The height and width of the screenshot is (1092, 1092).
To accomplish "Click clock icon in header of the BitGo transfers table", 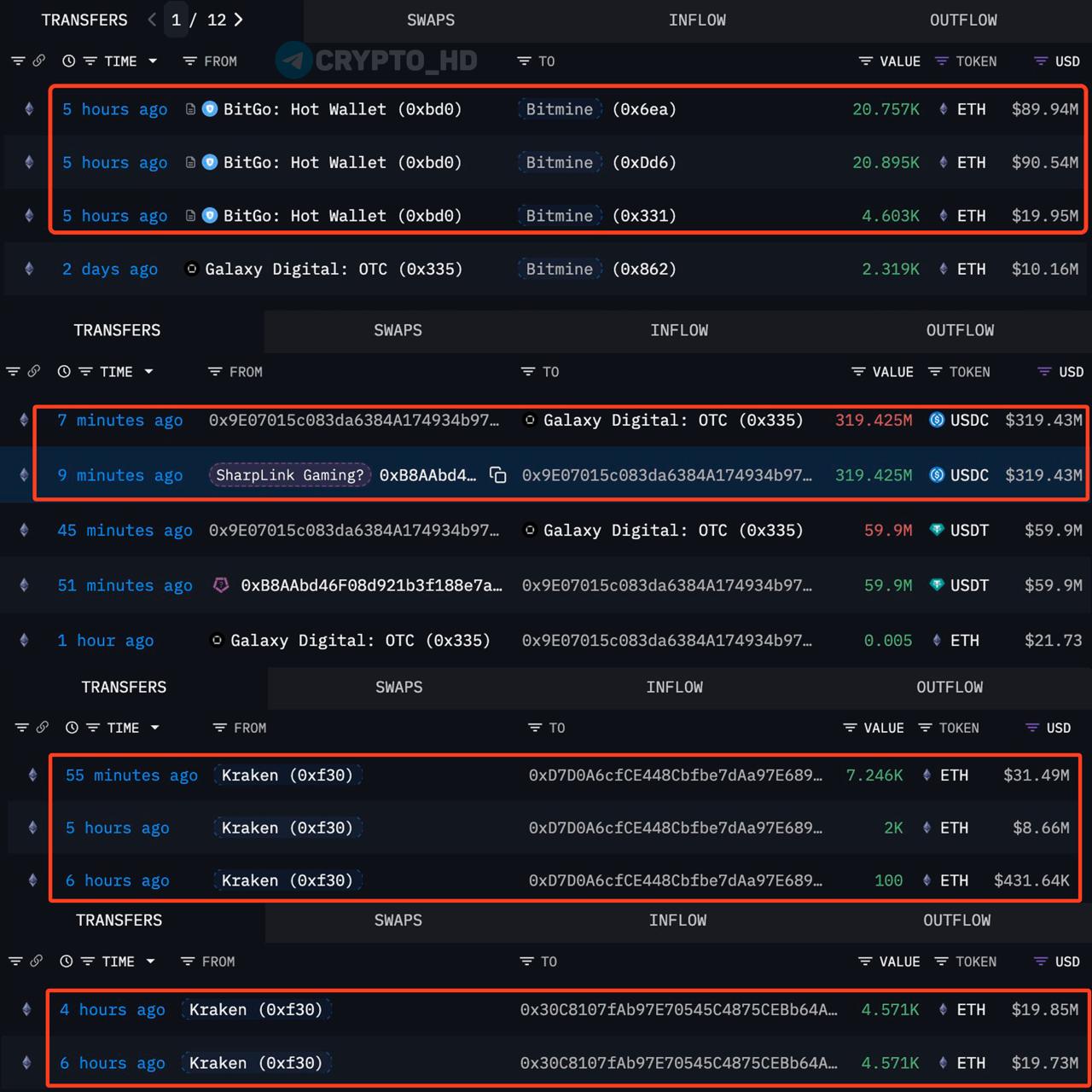I will (x=69, y=61).
